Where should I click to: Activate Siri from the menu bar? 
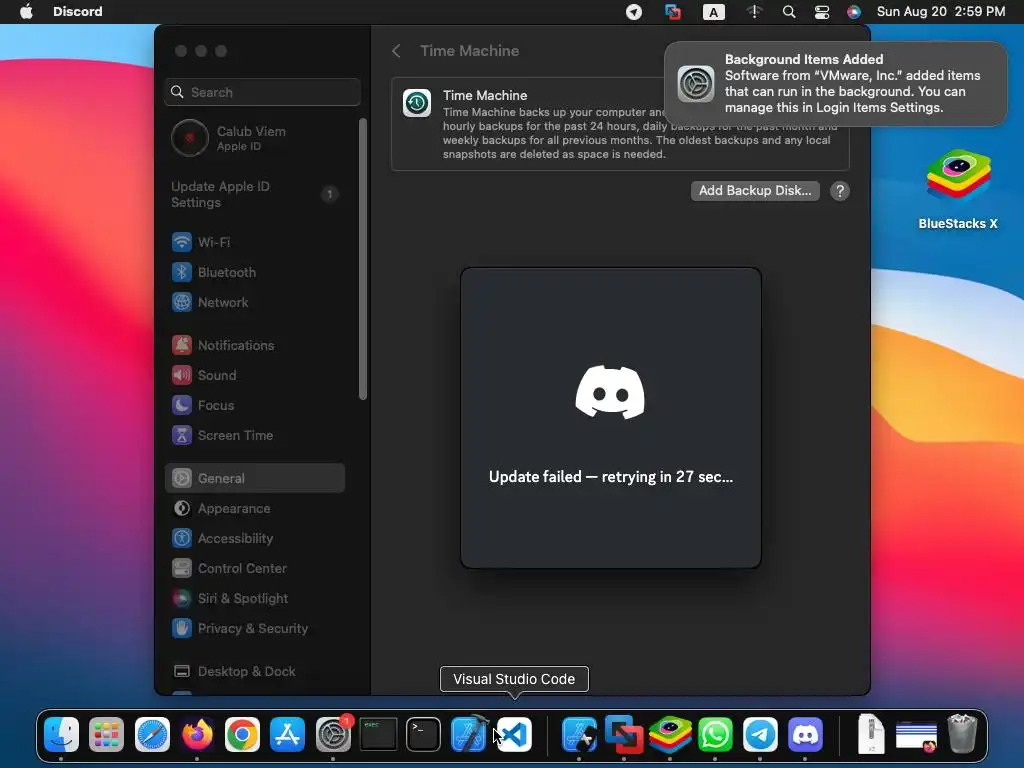click(854, 12)
